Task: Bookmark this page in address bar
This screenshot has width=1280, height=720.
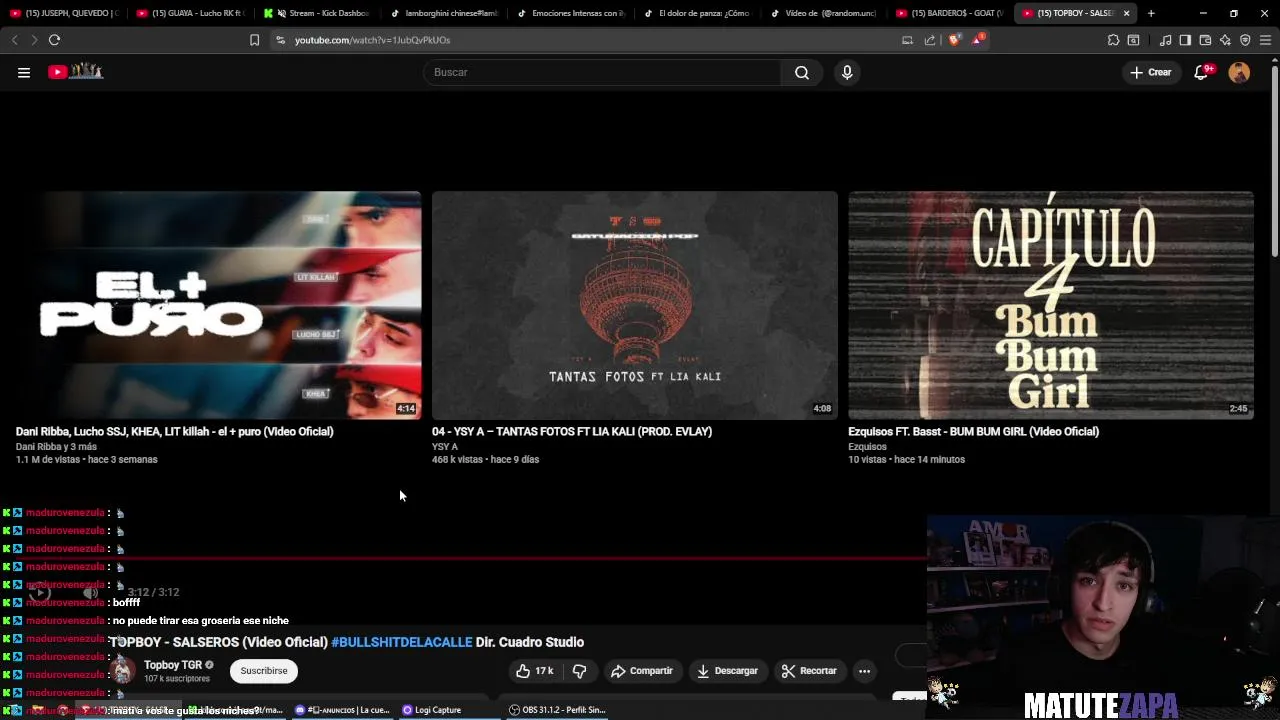Action: [x=254, y=40]
